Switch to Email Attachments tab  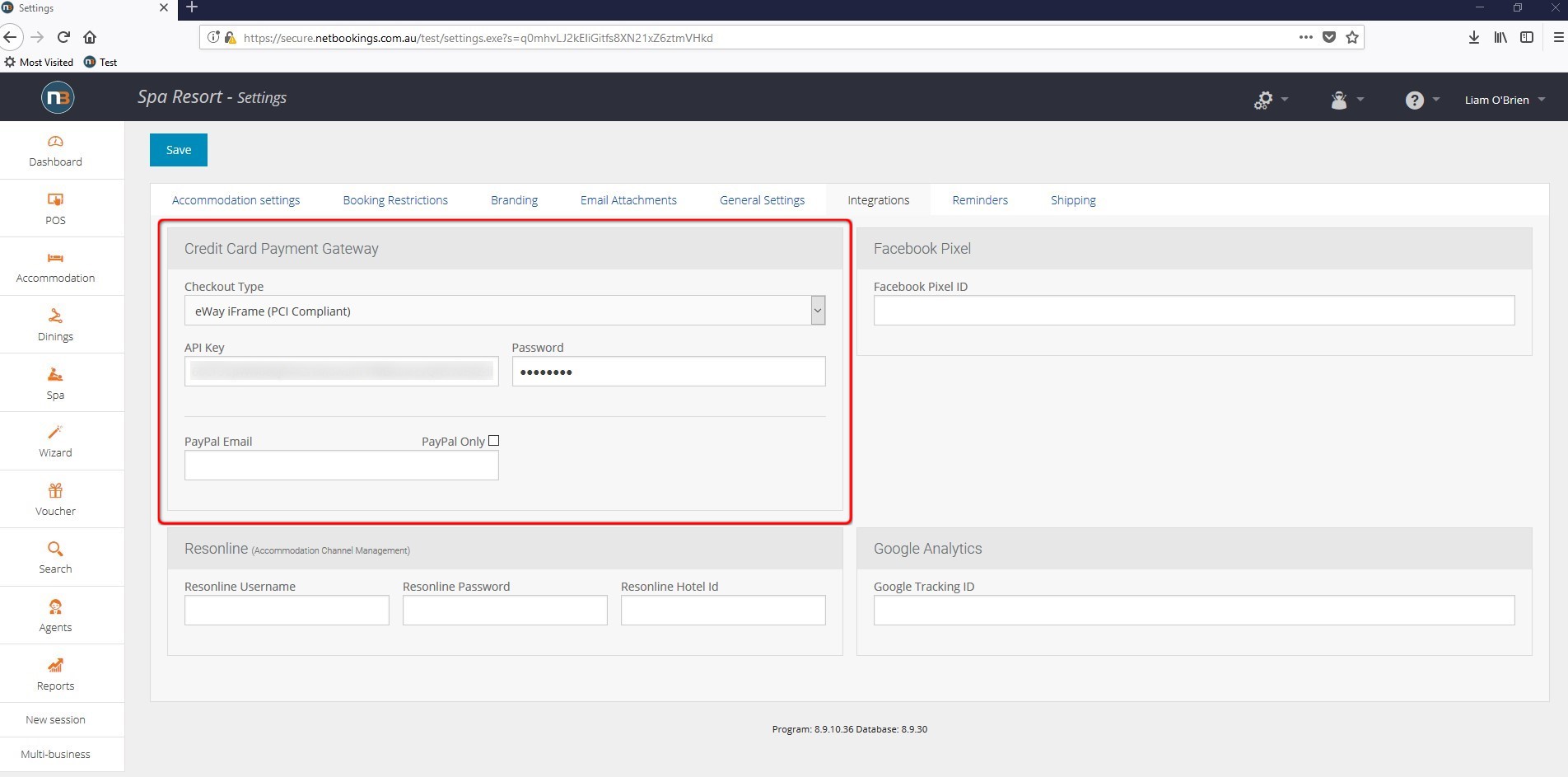[628, 200]
